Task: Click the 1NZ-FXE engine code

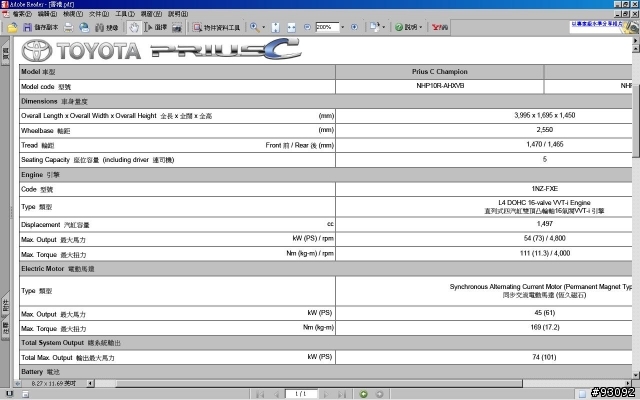Action: pos(544,188)
